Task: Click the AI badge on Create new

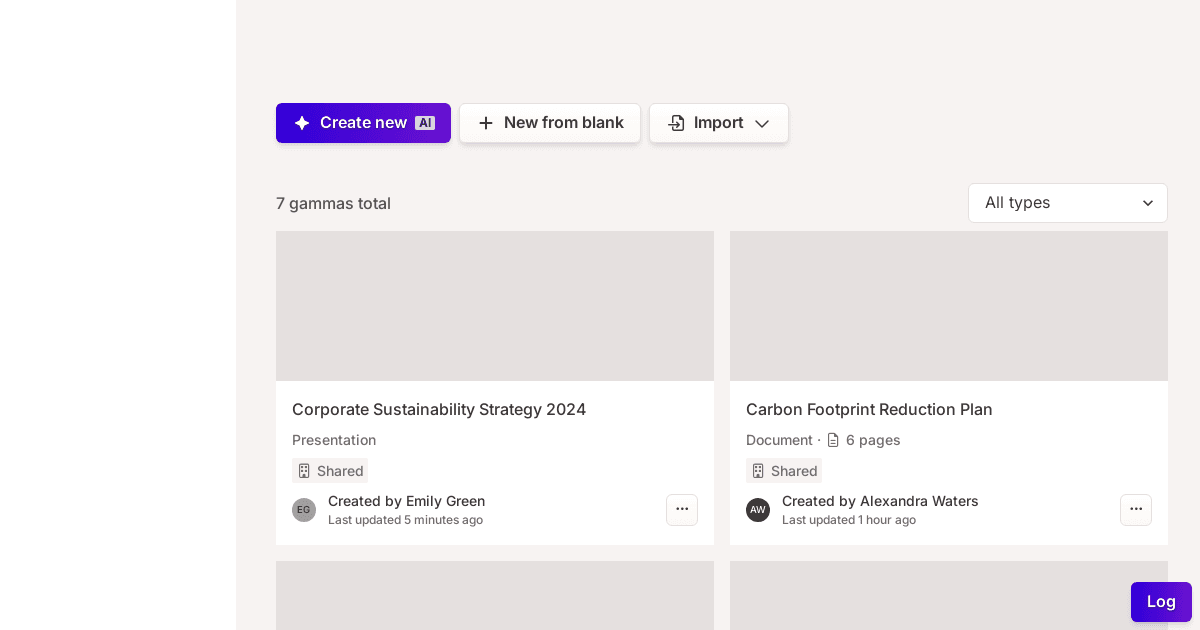Action: 425,123
